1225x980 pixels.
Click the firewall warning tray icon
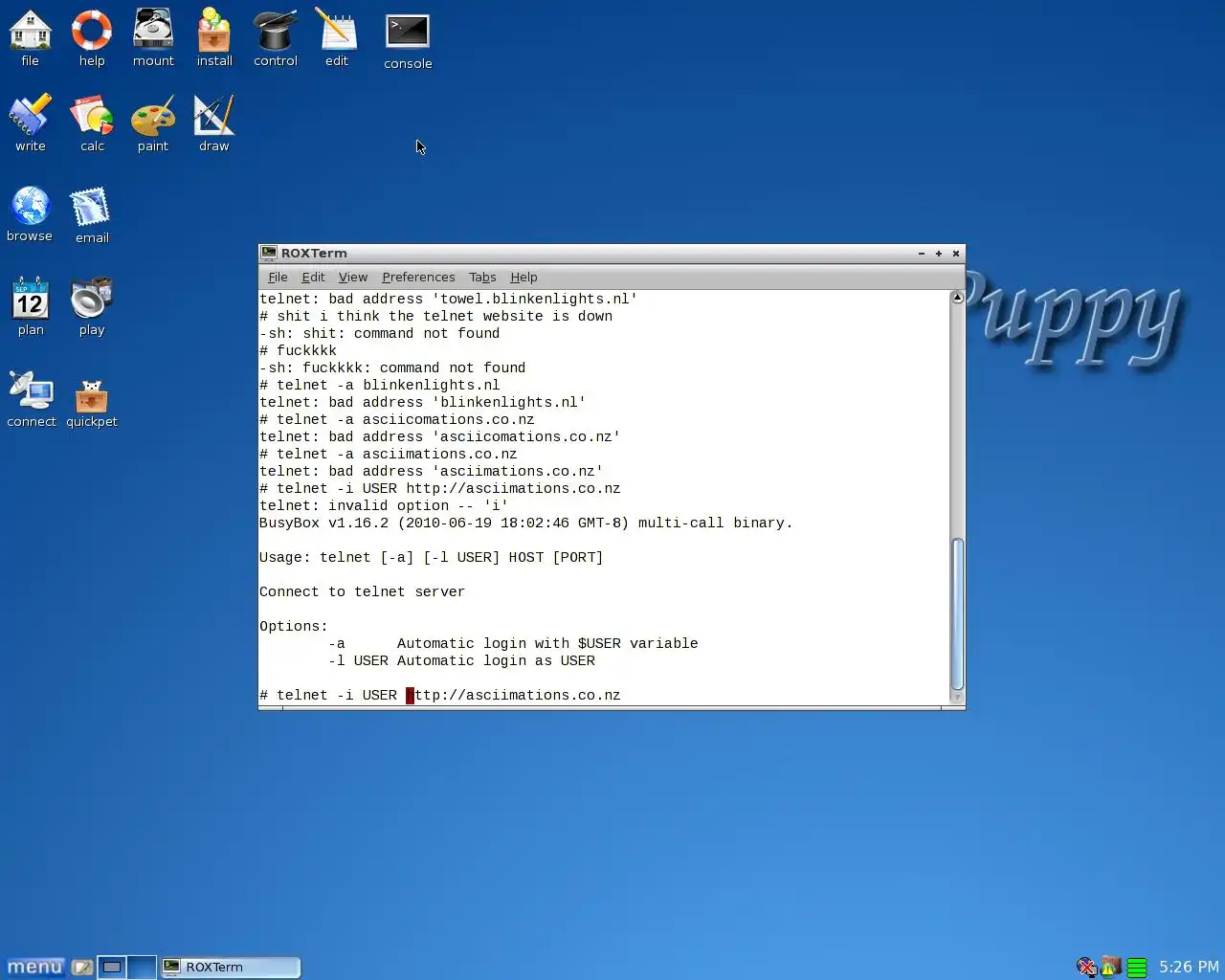tap(1111, 967)
